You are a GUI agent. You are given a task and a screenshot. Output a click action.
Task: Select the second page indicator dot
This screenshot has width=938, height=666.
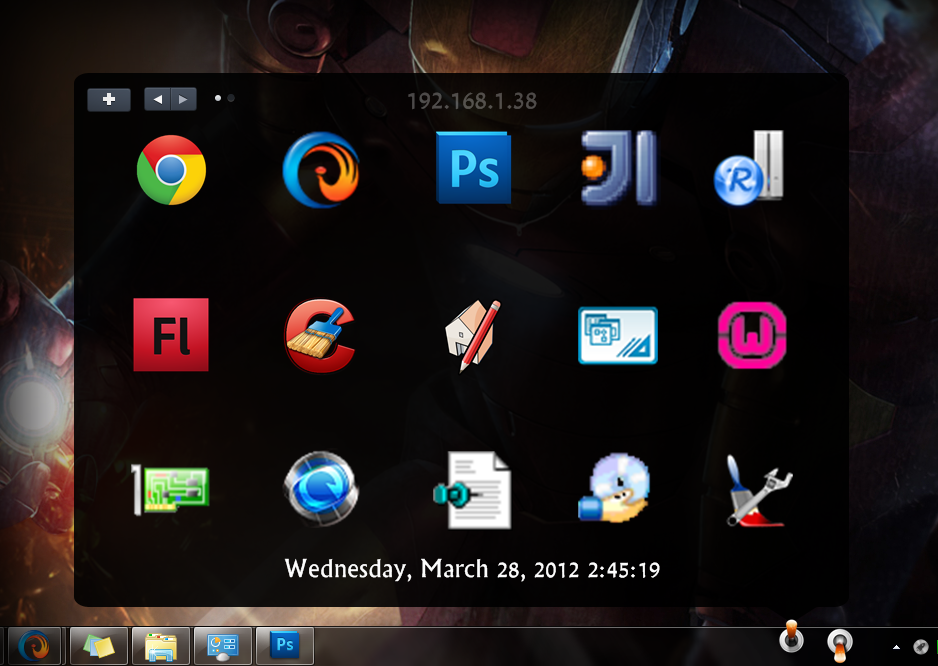click(231, 98)
